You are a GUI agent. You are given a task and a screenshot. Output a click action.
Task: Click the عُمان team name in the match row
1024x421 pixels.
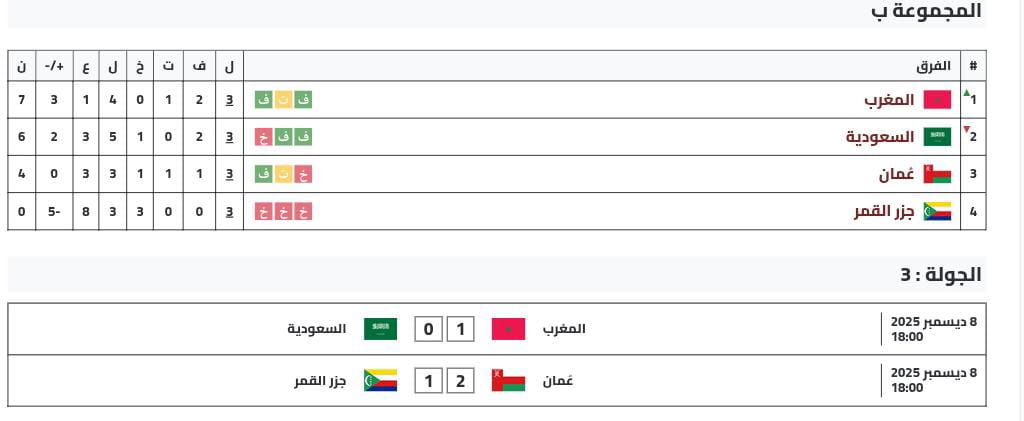click(x=556, y=381)
